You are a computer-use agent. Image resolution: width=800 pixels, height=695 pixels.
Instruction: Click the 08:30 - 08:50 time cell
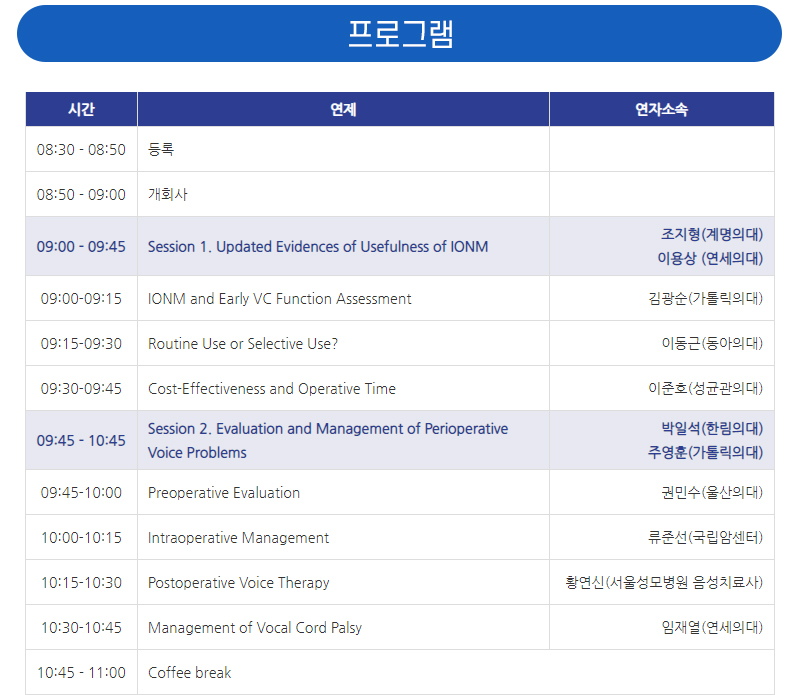pos(81,150)
